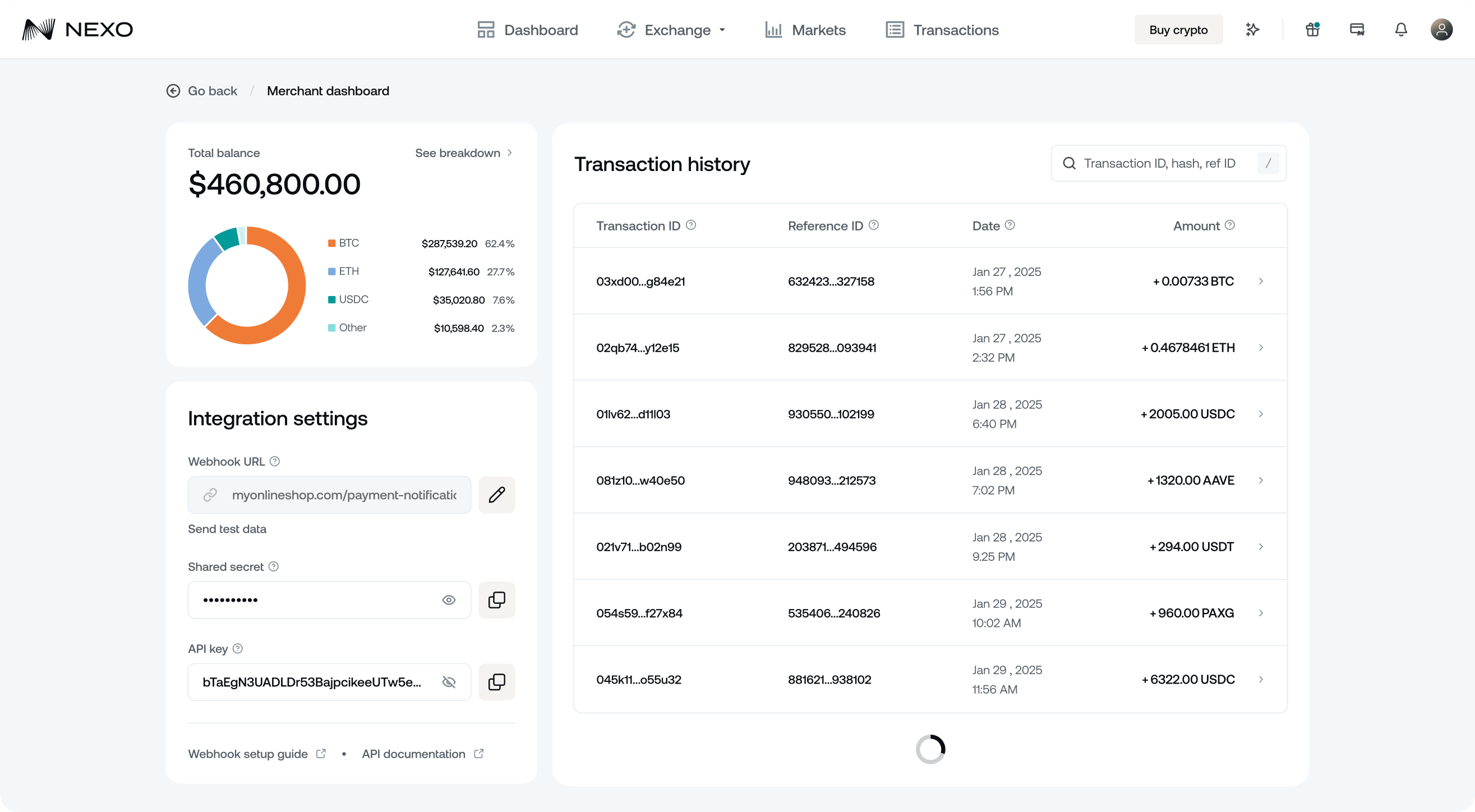
Task: Show the shared secret with the eye icon
Action: click(449, 599)
